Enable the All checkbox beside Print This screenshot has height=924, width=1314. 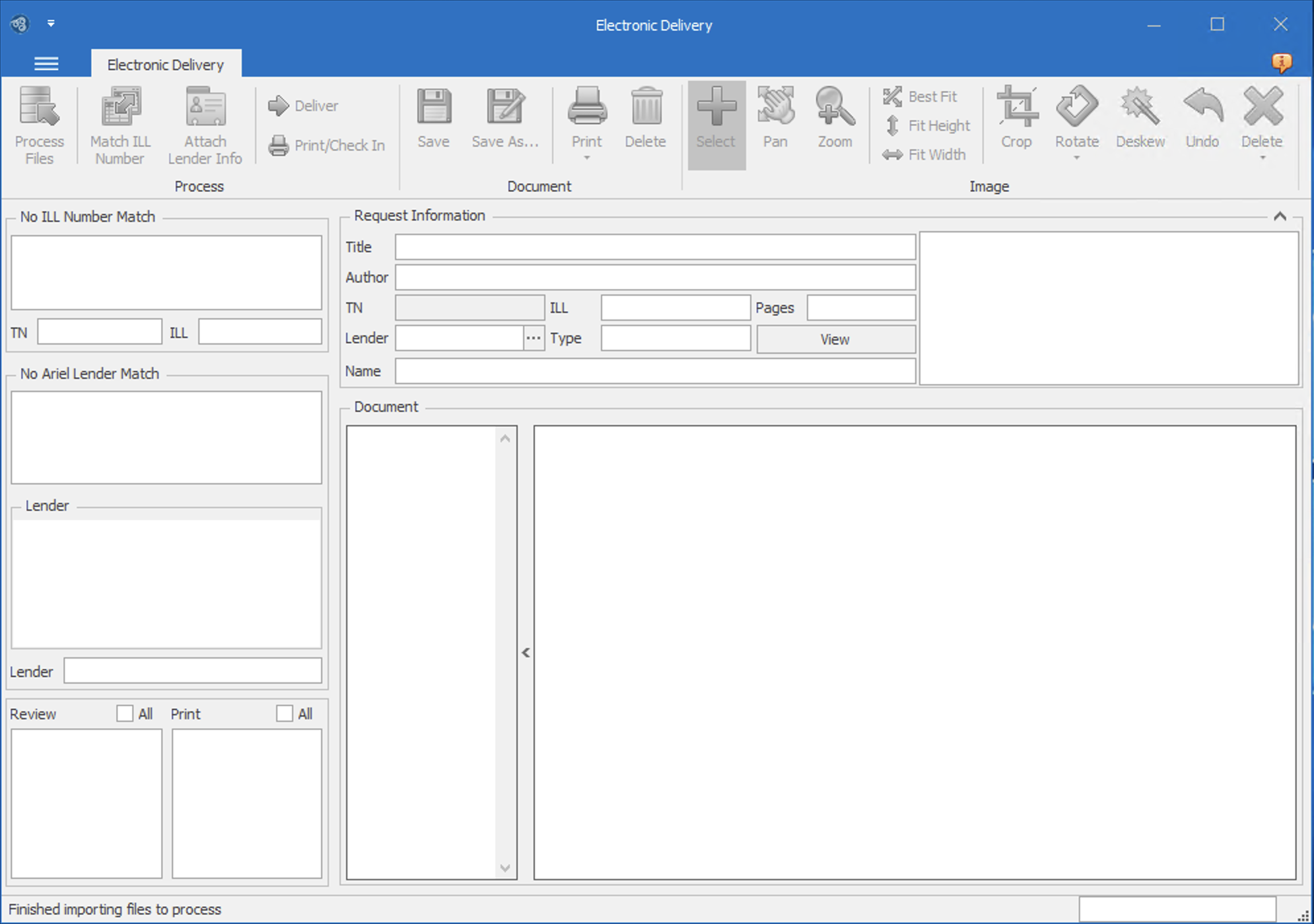click(x=284, y=713)
